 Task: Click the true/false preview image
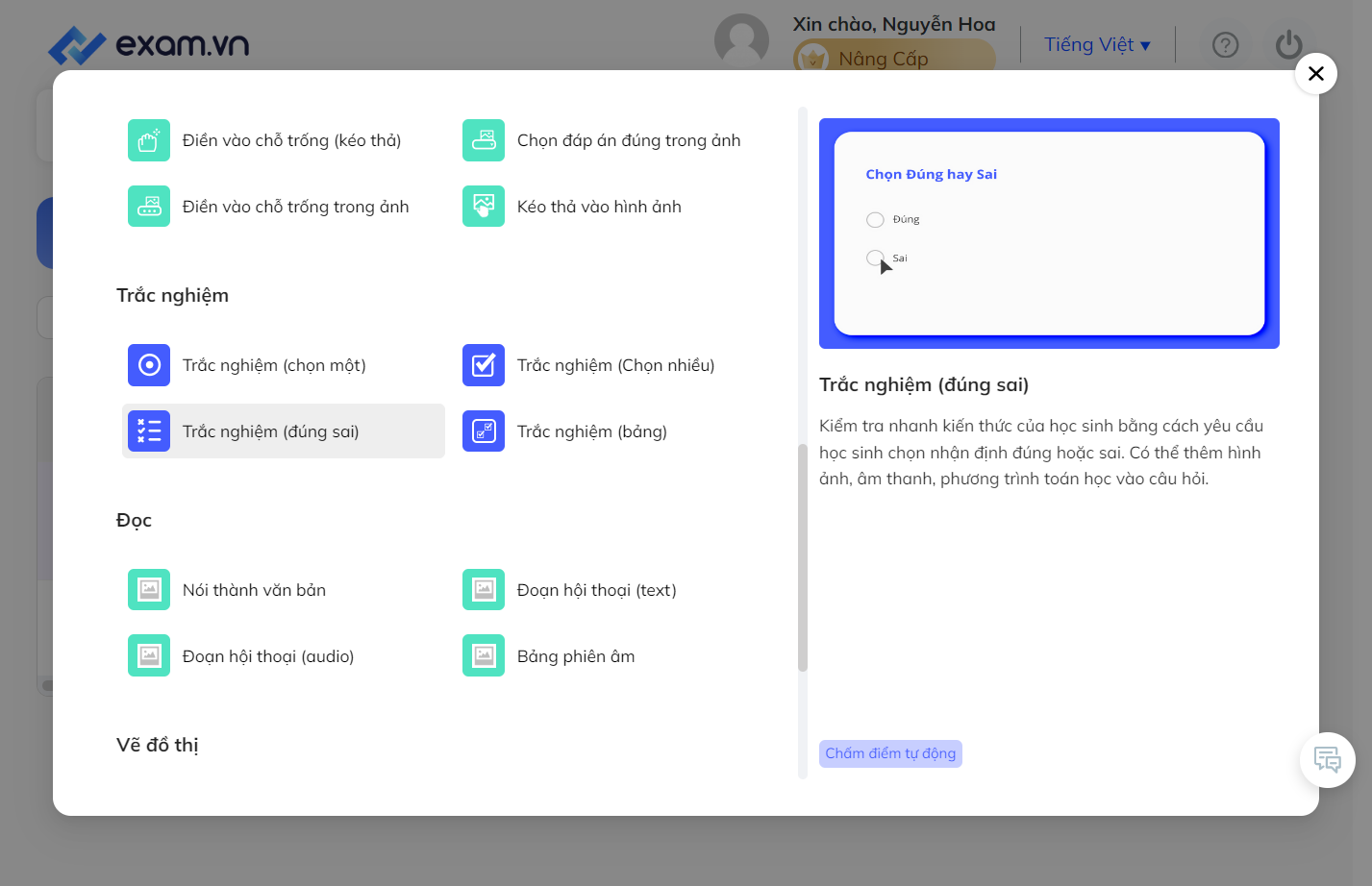[1049, 234]
